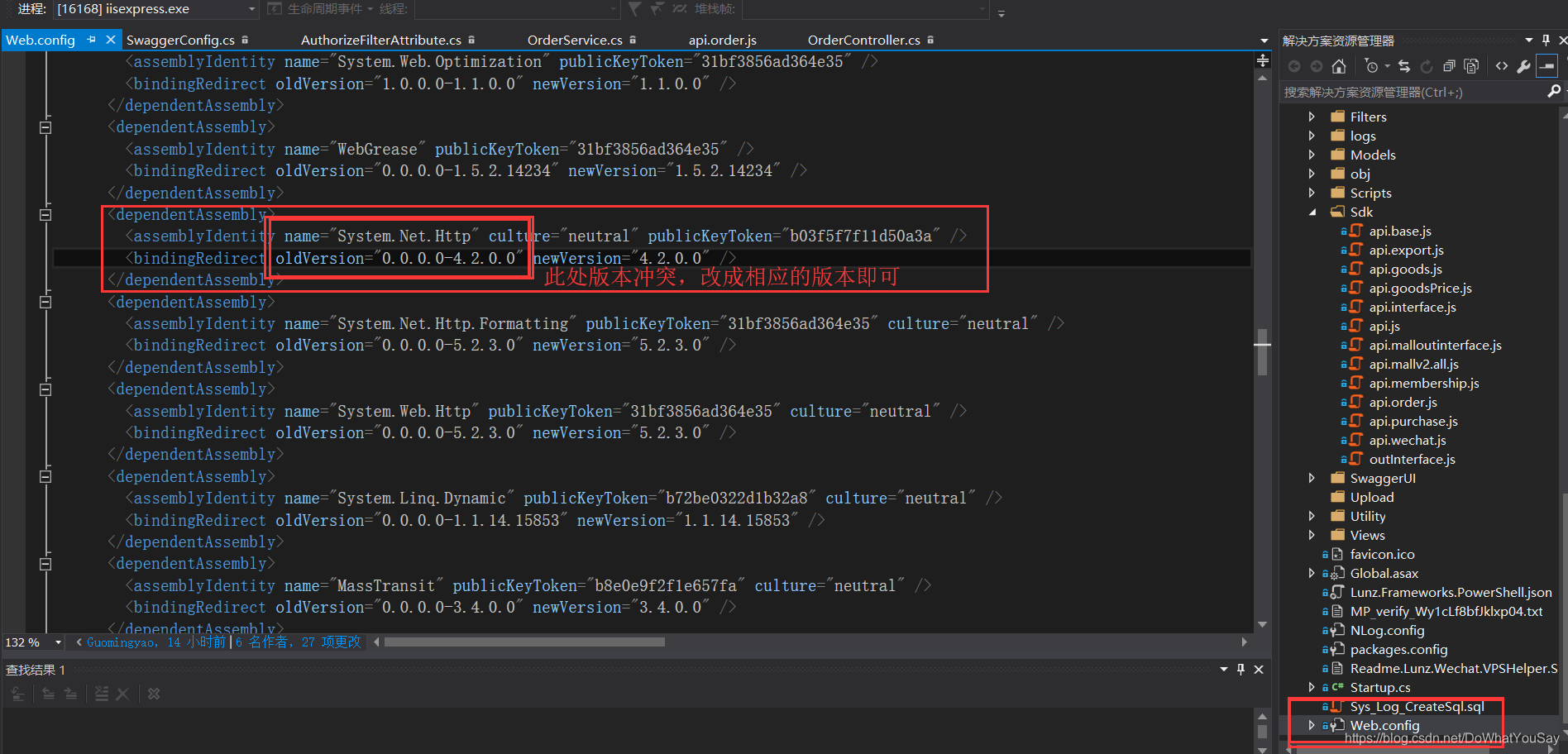Toggle auto-hide pin of Find Results panel
1568x754 pixels.
(x=1241, y=670)
